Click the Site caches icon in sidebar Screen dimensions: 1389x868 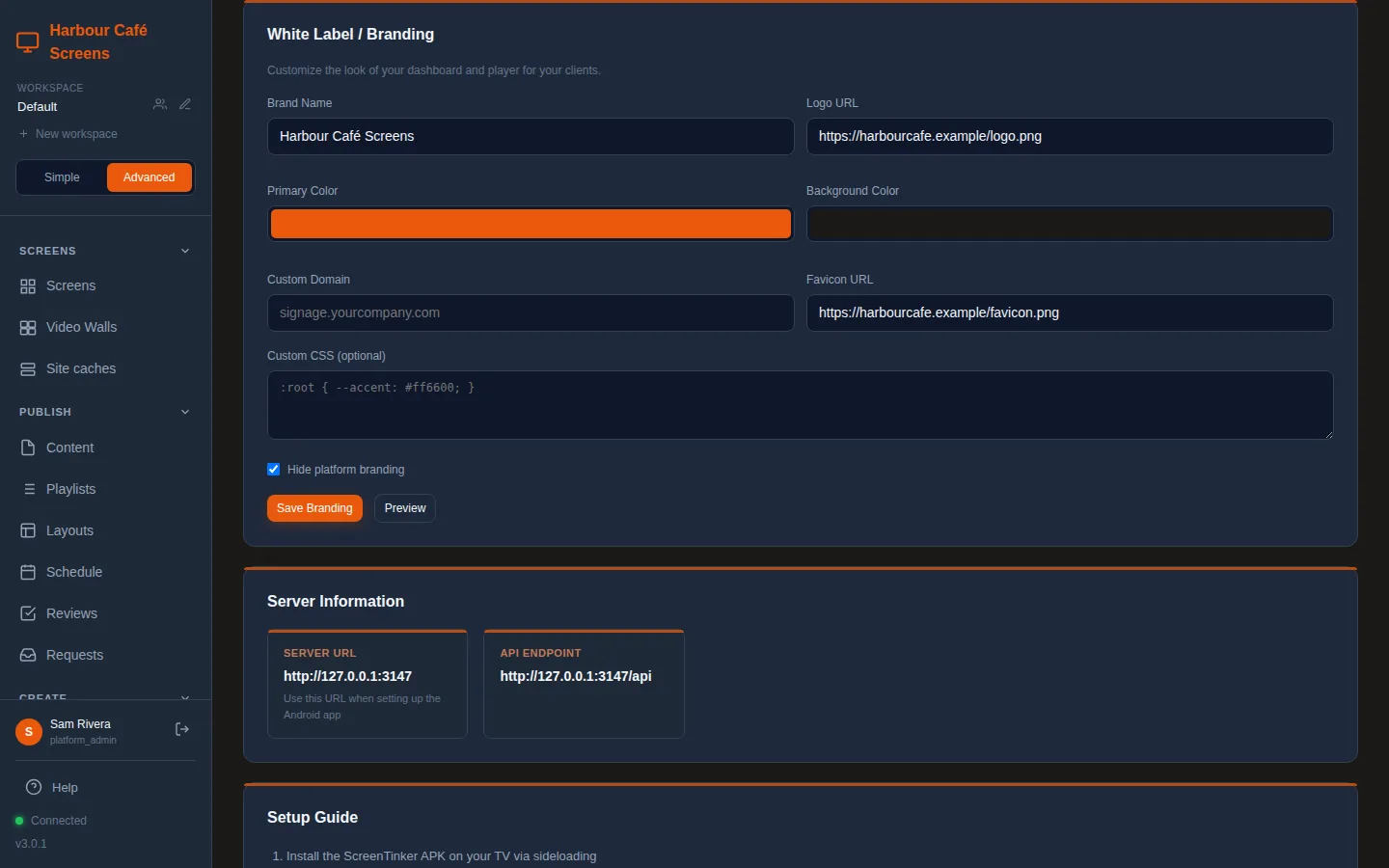(x=28, y=369)
